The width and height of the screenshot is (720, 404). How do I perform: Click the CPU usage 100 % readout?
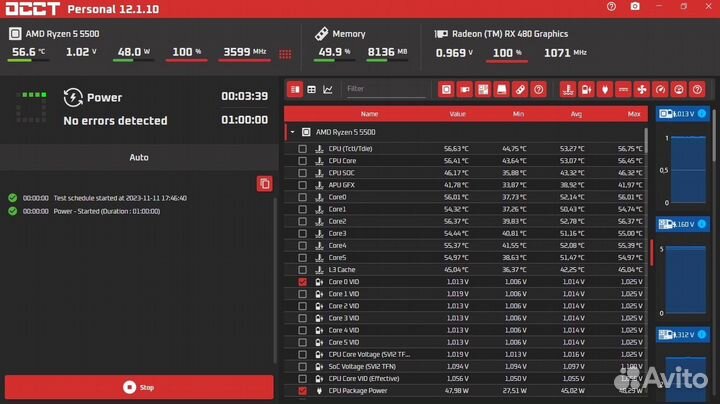tap(186, 52)
